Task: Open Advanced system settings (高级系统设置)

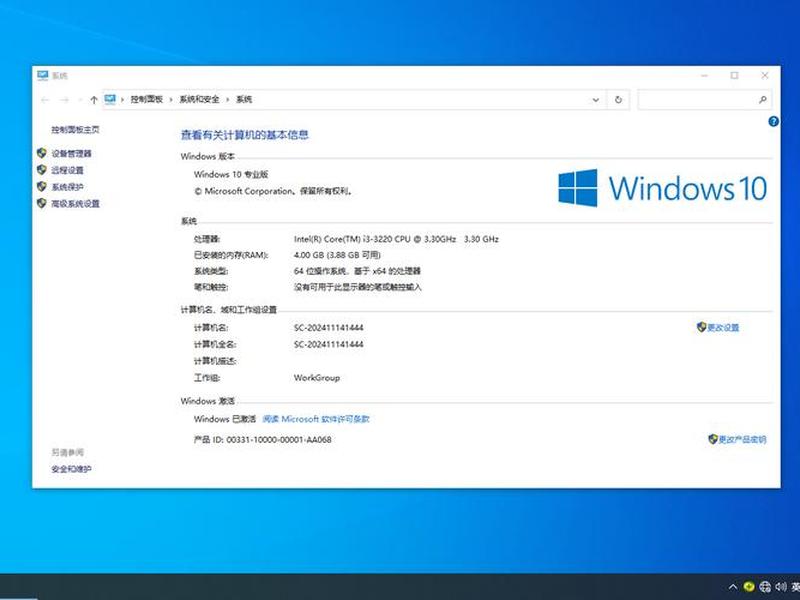Action: tap(76, 204)
